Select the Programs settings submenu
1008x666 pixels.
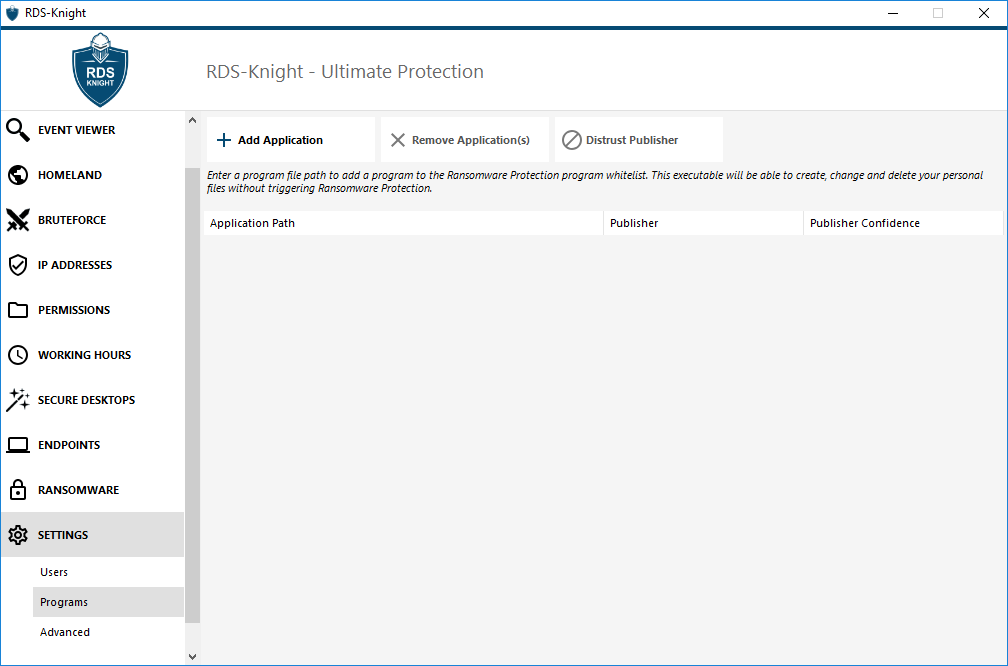click(x=64, y=602)
